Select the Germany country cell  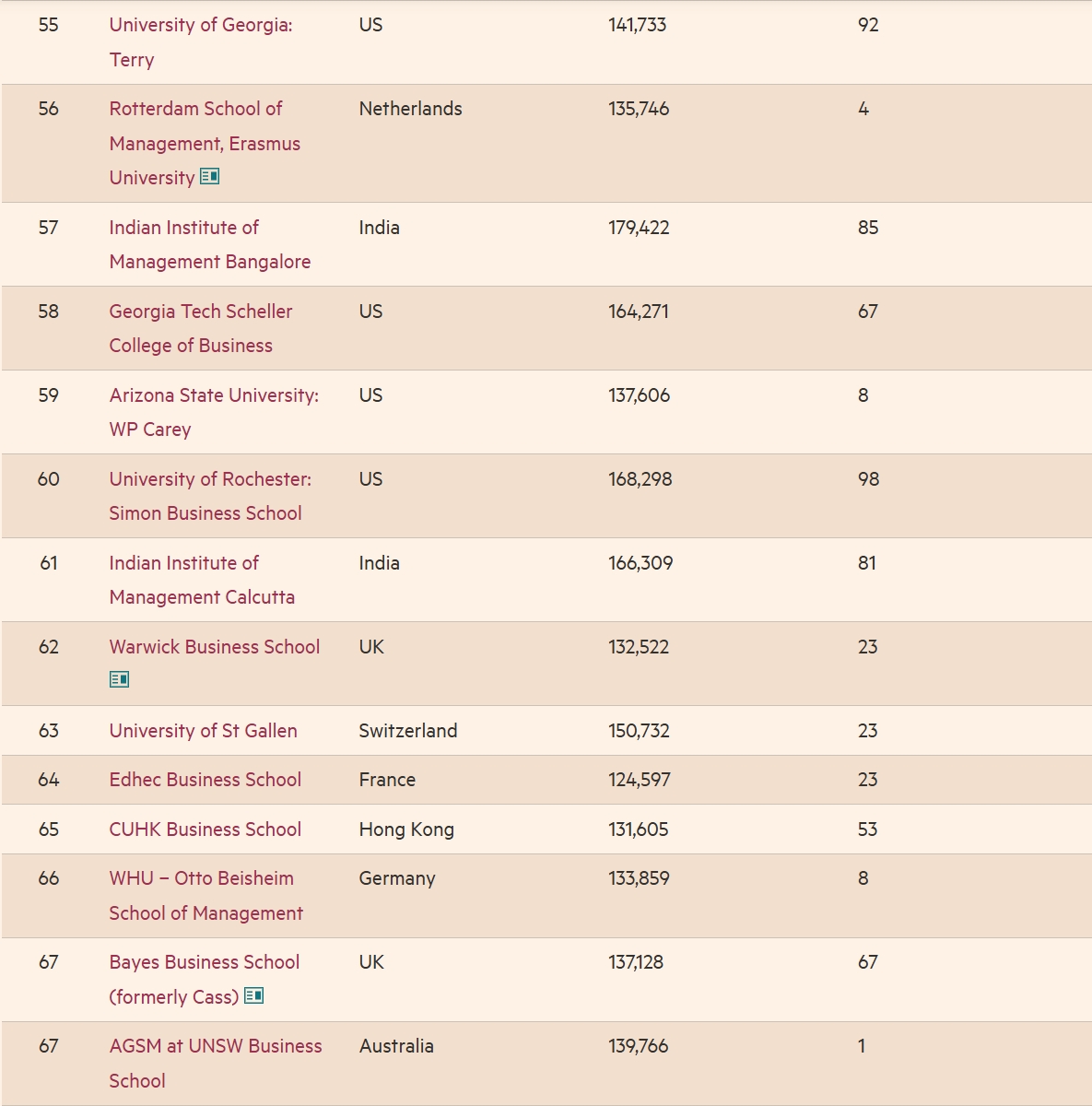[397, 878]
